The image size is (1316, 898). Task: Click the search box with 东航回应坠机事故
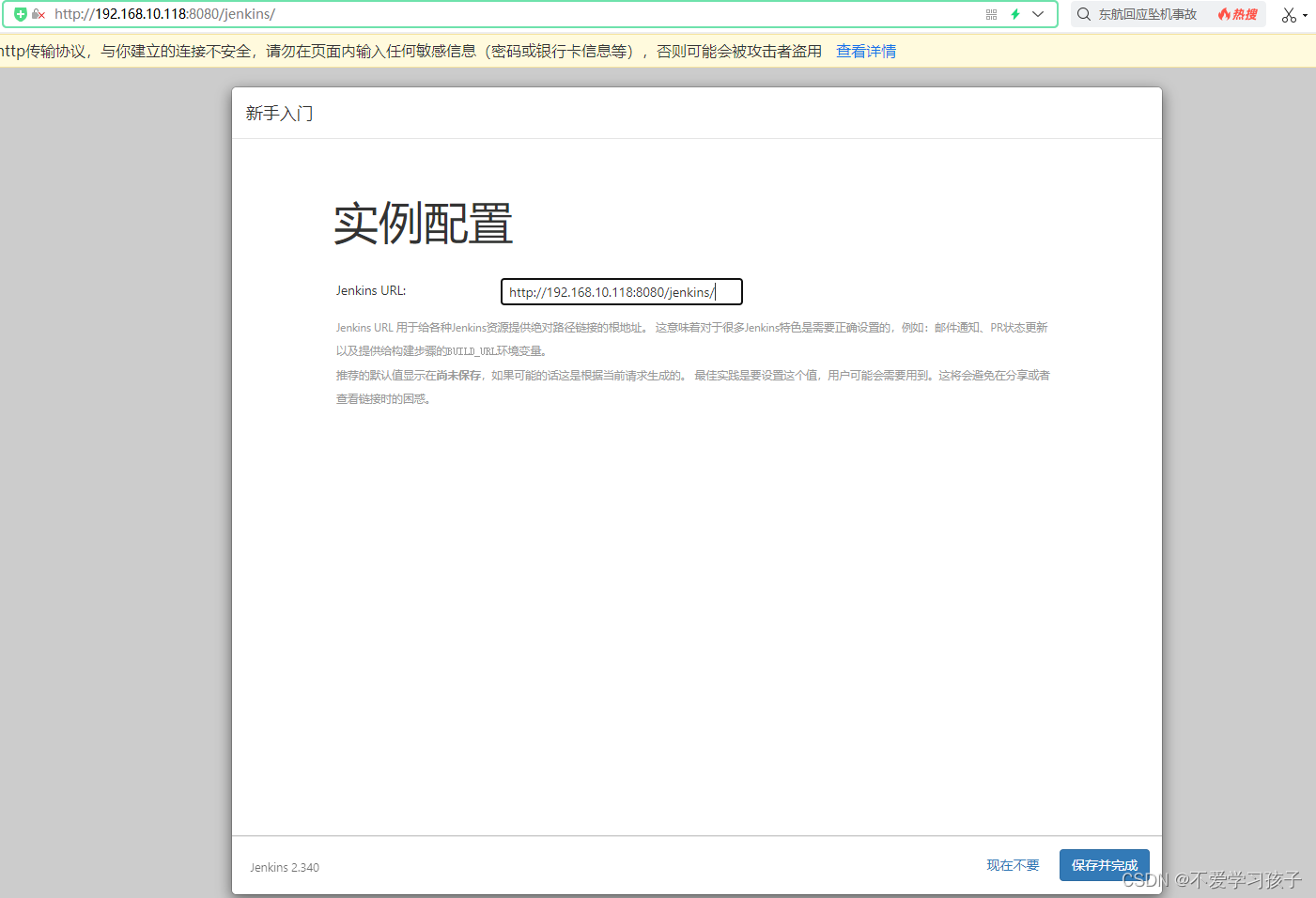click(x=1148, y=14)
